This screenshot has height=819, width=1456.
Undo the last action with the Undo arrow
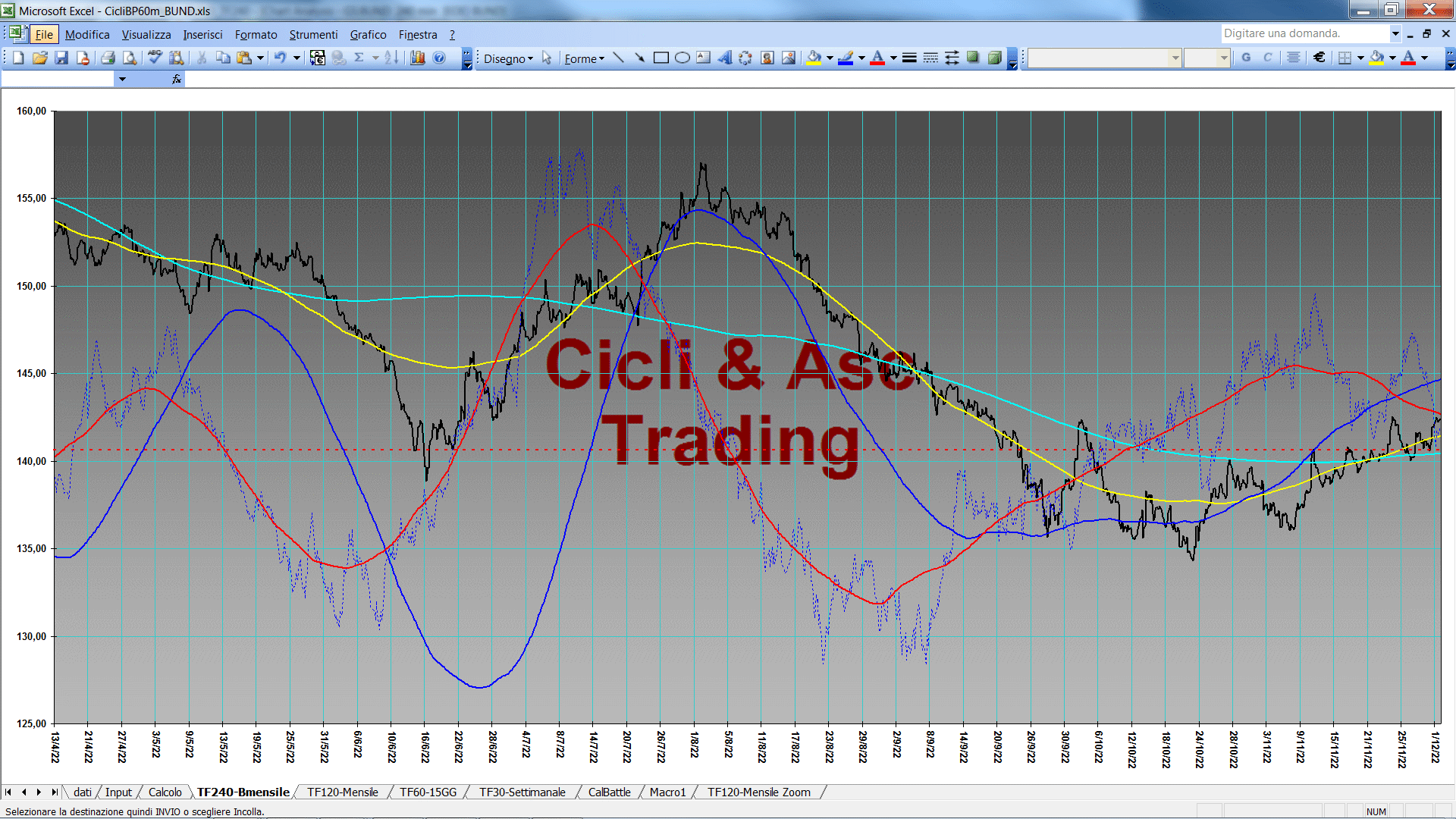click(x=280, y=58)
